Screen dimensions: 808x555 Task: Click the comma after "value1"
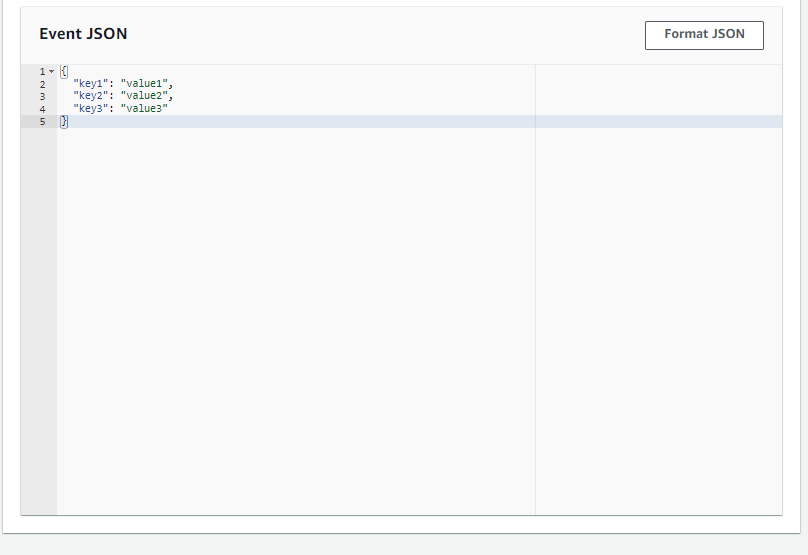point(170,84)
